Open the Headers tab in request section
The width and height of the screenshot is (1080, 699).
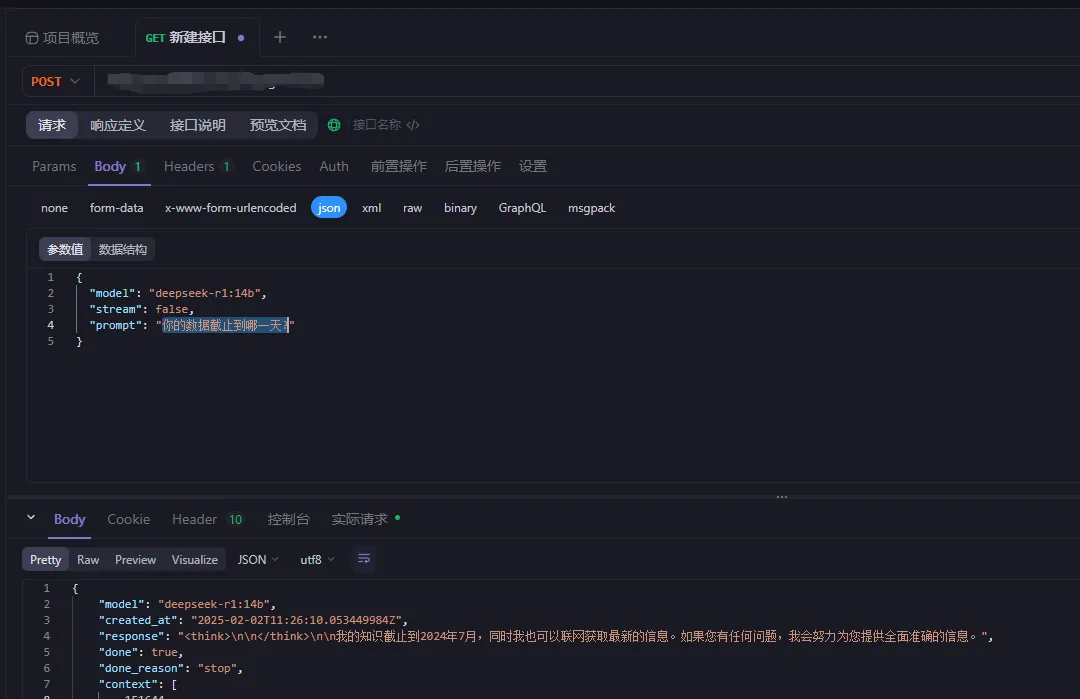[x=190, y=166]
